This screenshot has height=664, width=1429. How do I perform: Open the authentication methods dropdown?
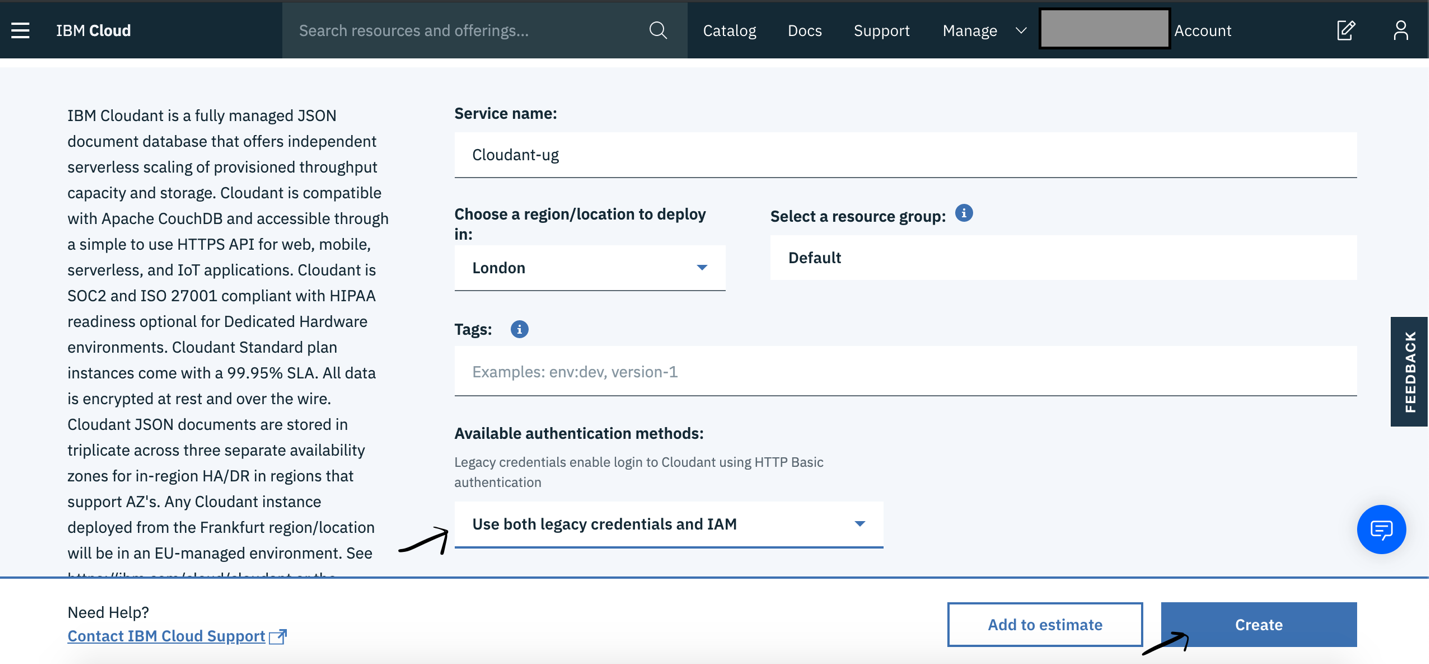tap(668, 524)
